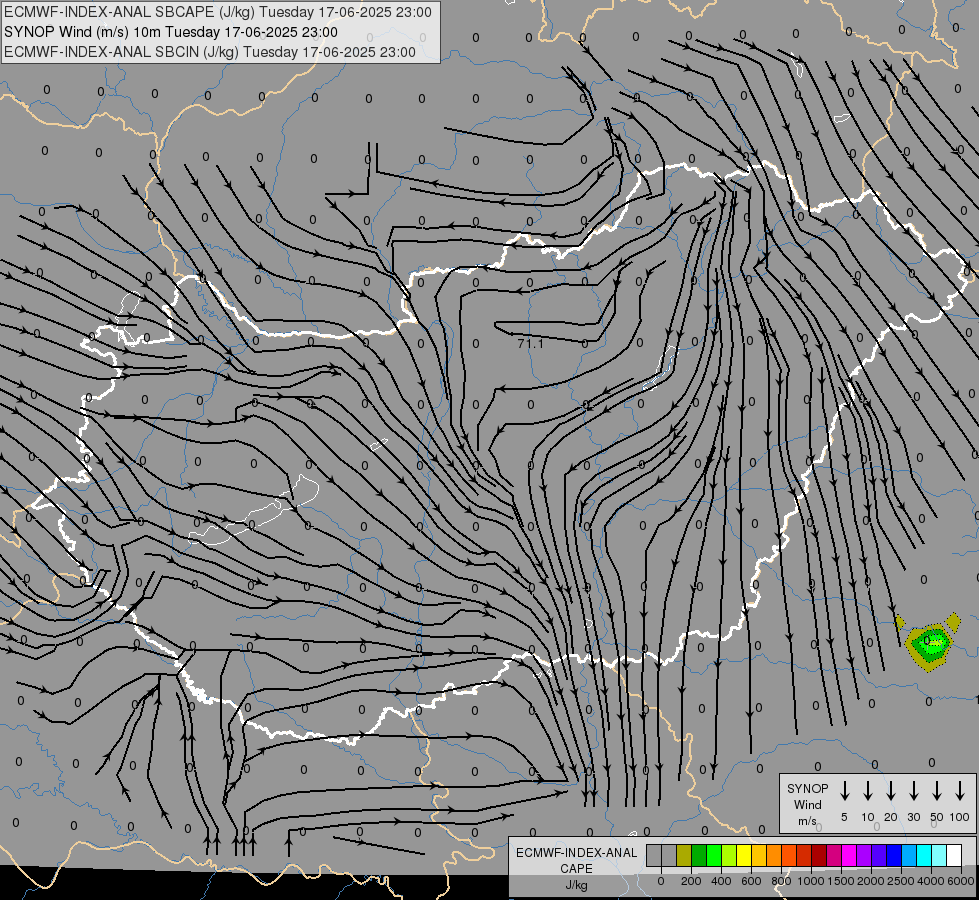Select the light blue swatch starting at 2500
Screen dimensions: 979x900
pos(908,855)
